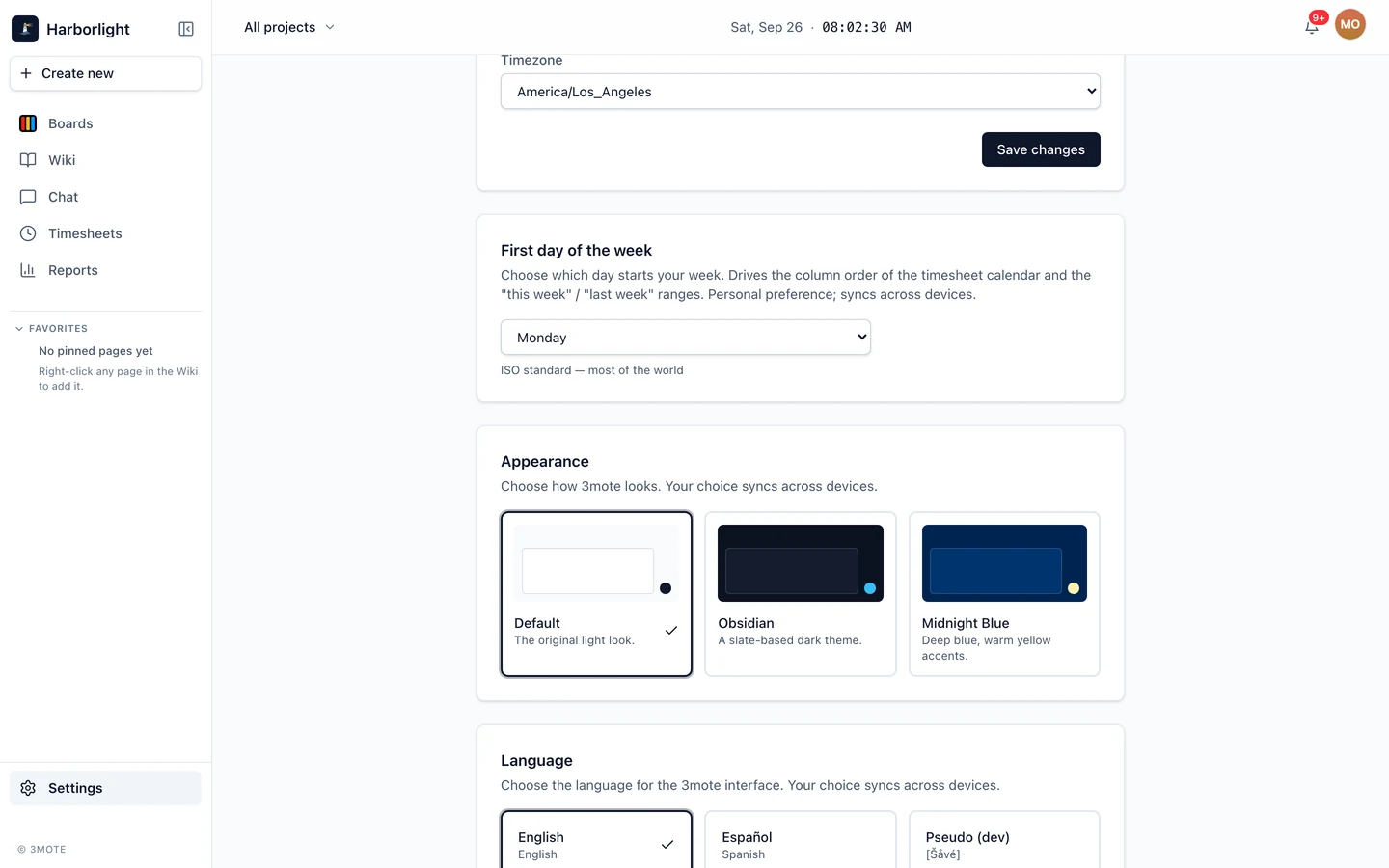Open the Wiki sidebar item
This screenshot has width=1389, height=868.
[105, 160]
